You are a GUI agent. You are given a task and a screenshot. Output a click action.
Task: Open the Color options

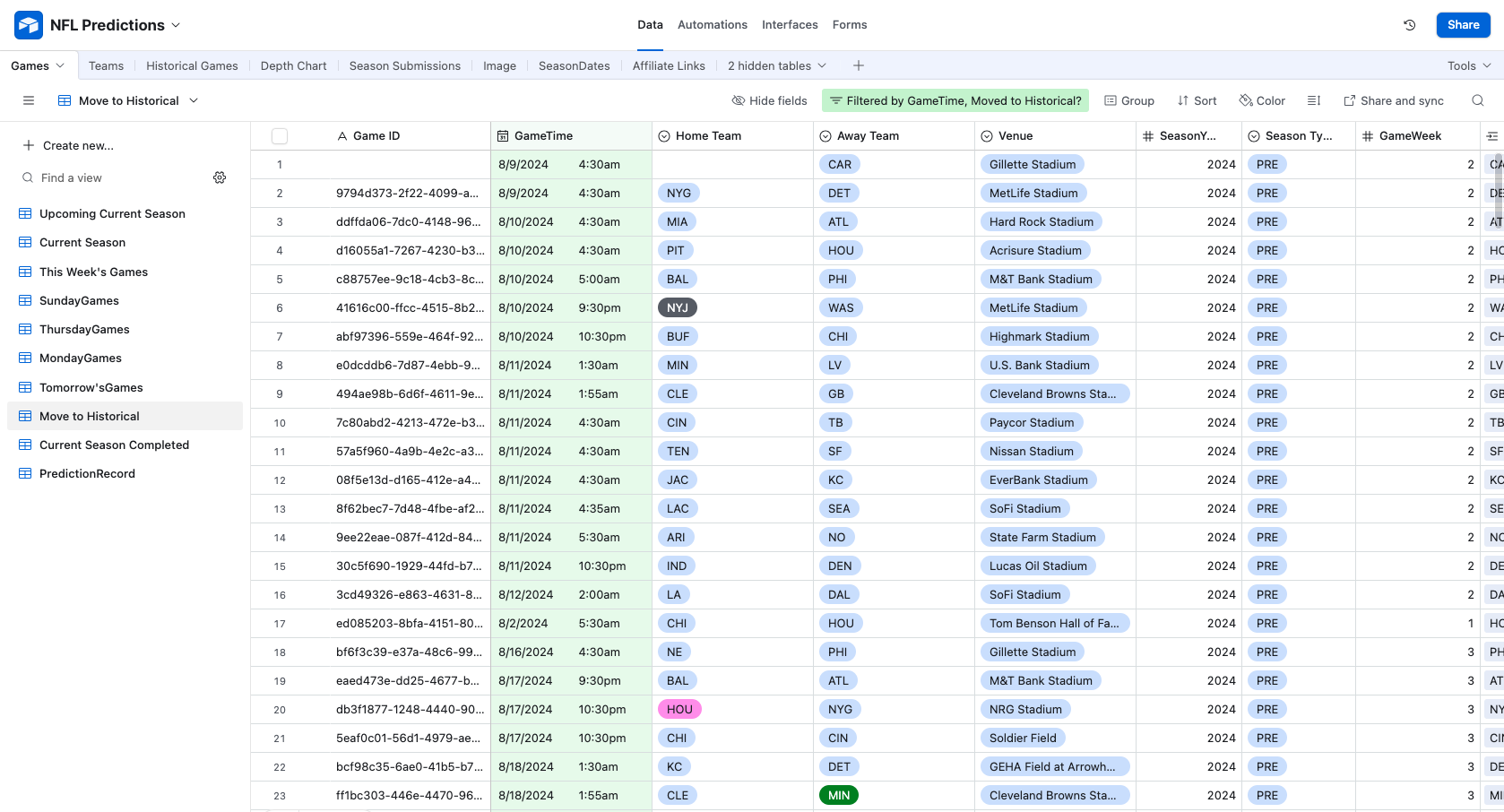[1262, 100]
